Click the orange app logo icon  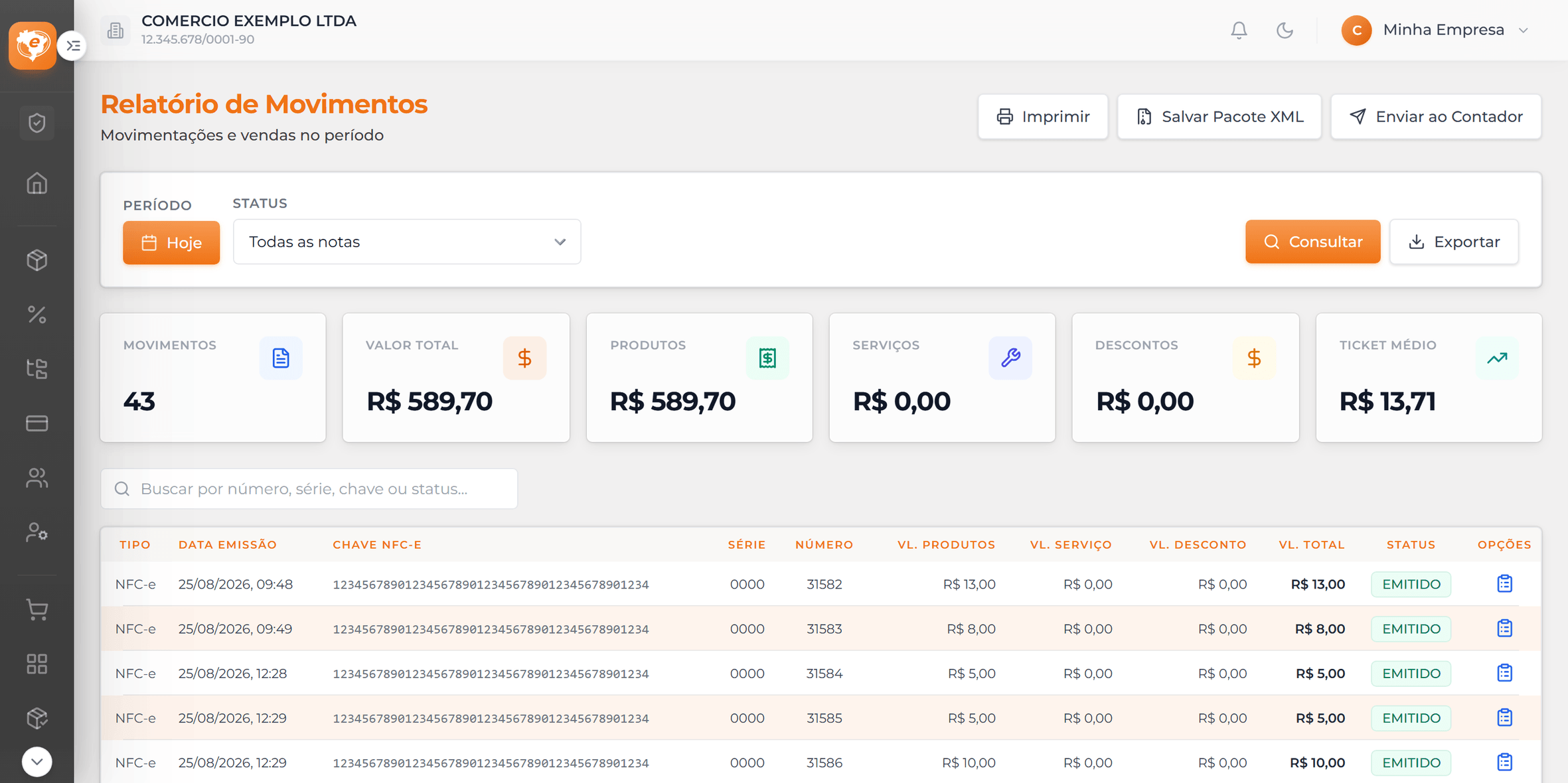coord(32,45)
